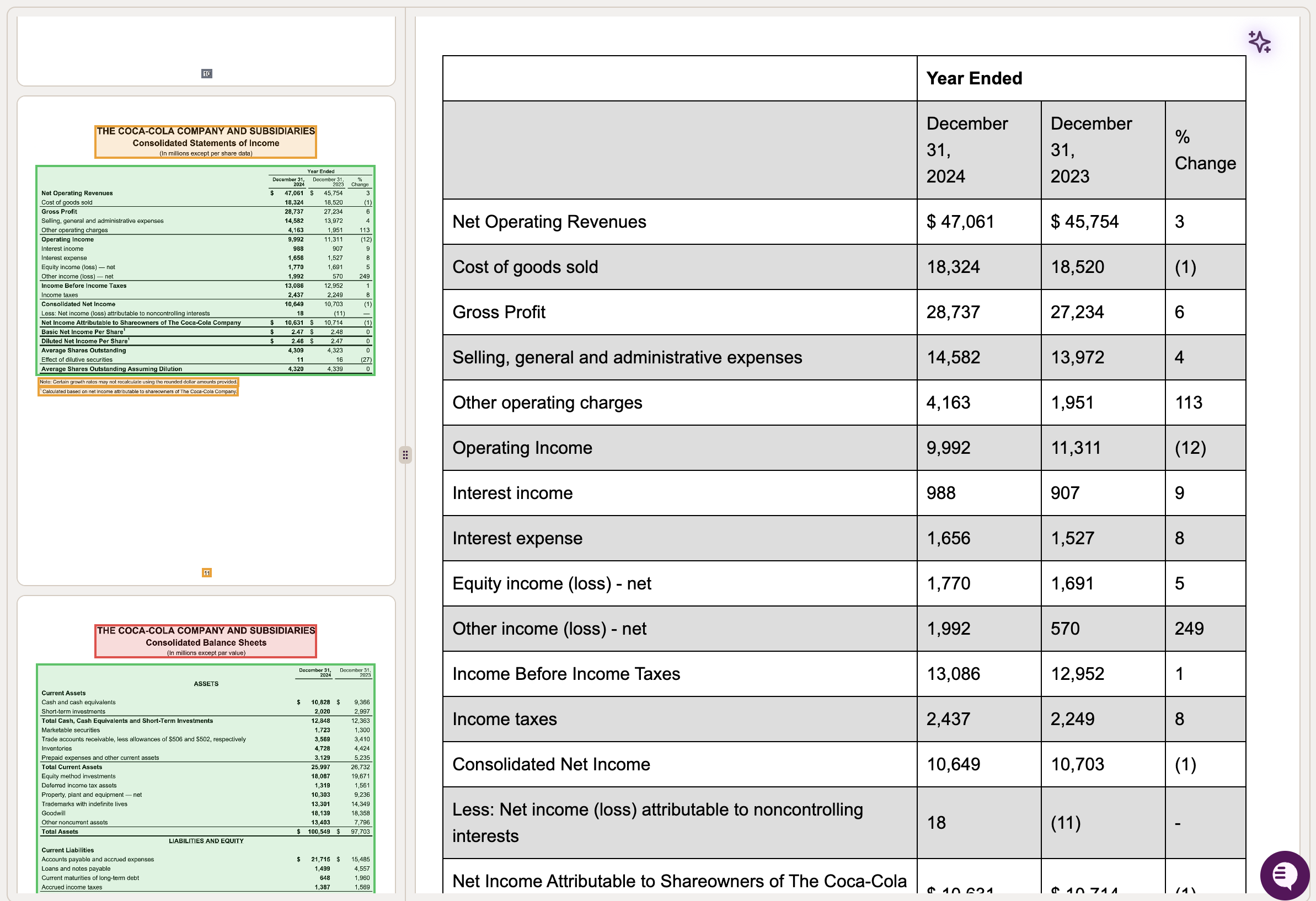Click the 'Note: Certain growth rates' footnote block
Screen dimensions: 1316x901
pyautogui.click(x=139, y=382)
